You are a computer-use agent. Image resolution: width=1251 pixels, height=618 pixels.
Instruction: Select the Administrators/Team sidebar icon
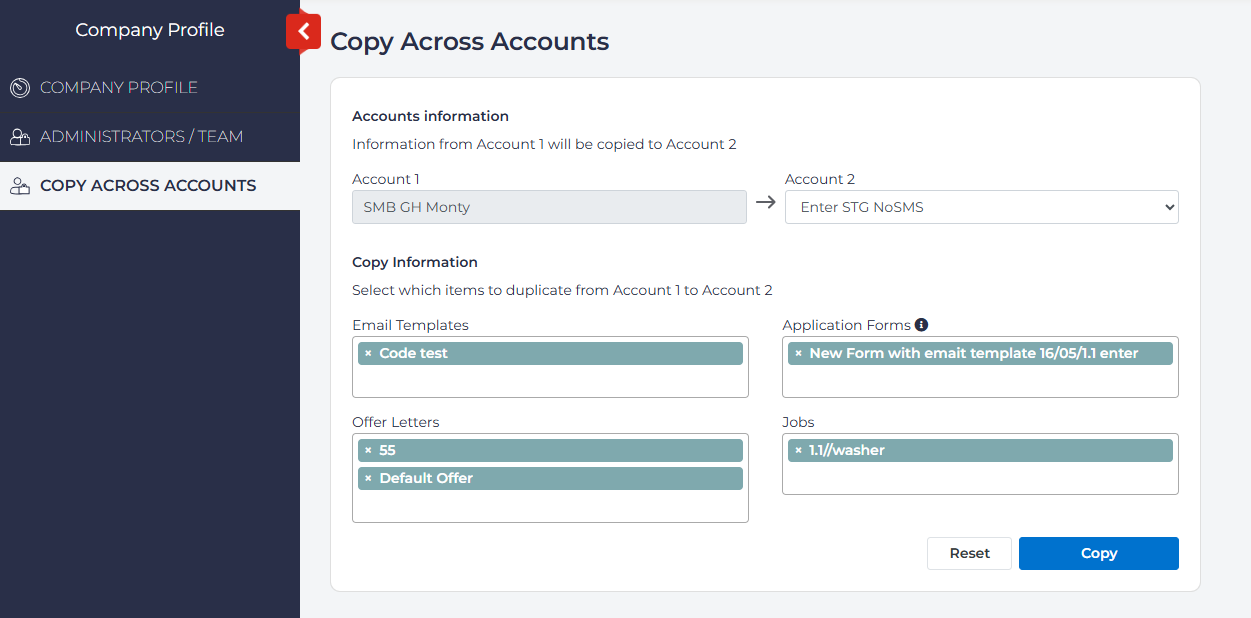tap(20, 137)
